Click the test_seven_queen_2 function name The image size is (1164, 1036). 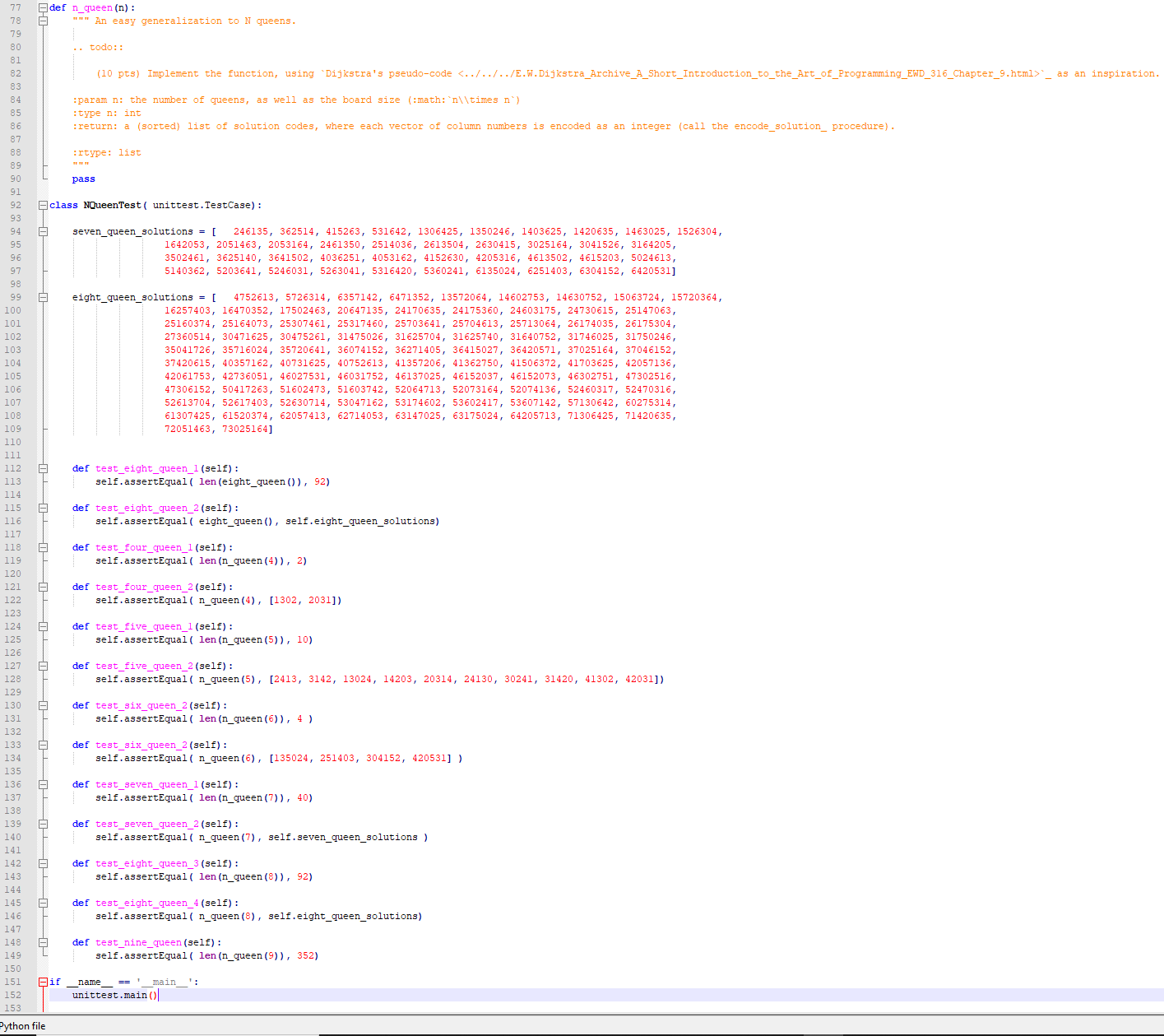click(x=147, y=824)
